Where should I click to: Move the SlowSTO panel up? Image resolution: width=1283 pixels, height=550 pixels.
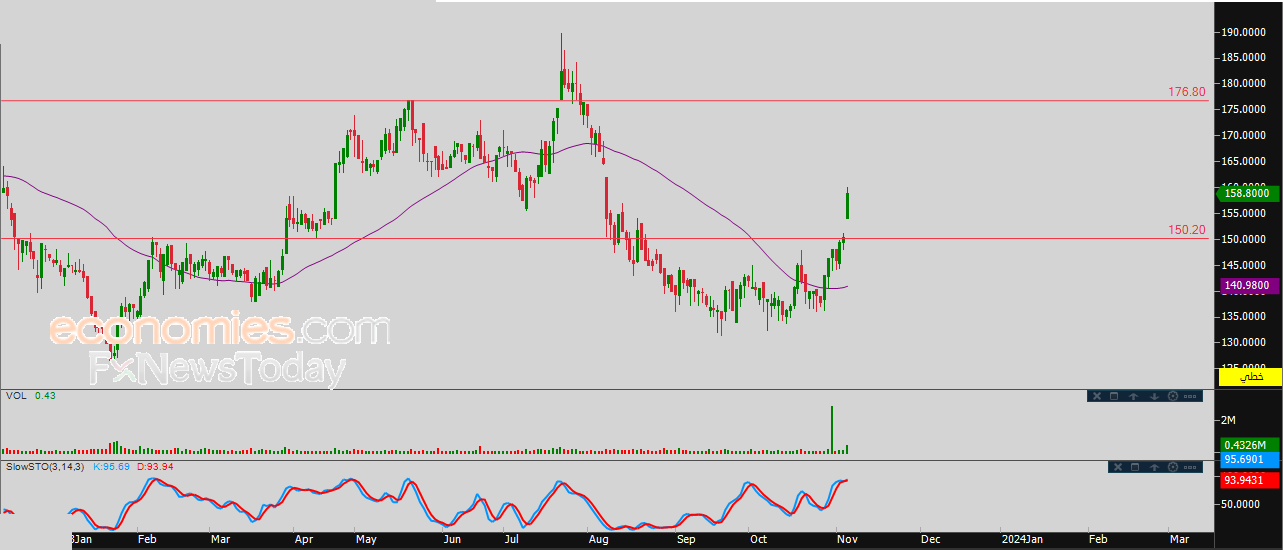(1154, 467)
